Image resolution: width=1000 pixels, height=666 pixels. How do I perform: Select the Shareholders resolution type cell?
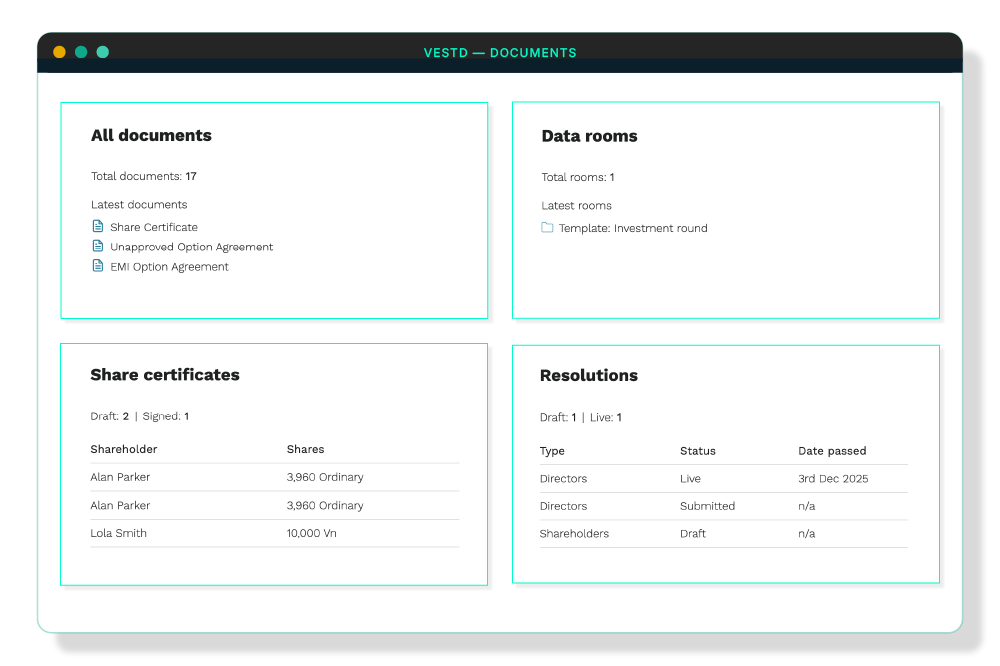coord(575,533)
